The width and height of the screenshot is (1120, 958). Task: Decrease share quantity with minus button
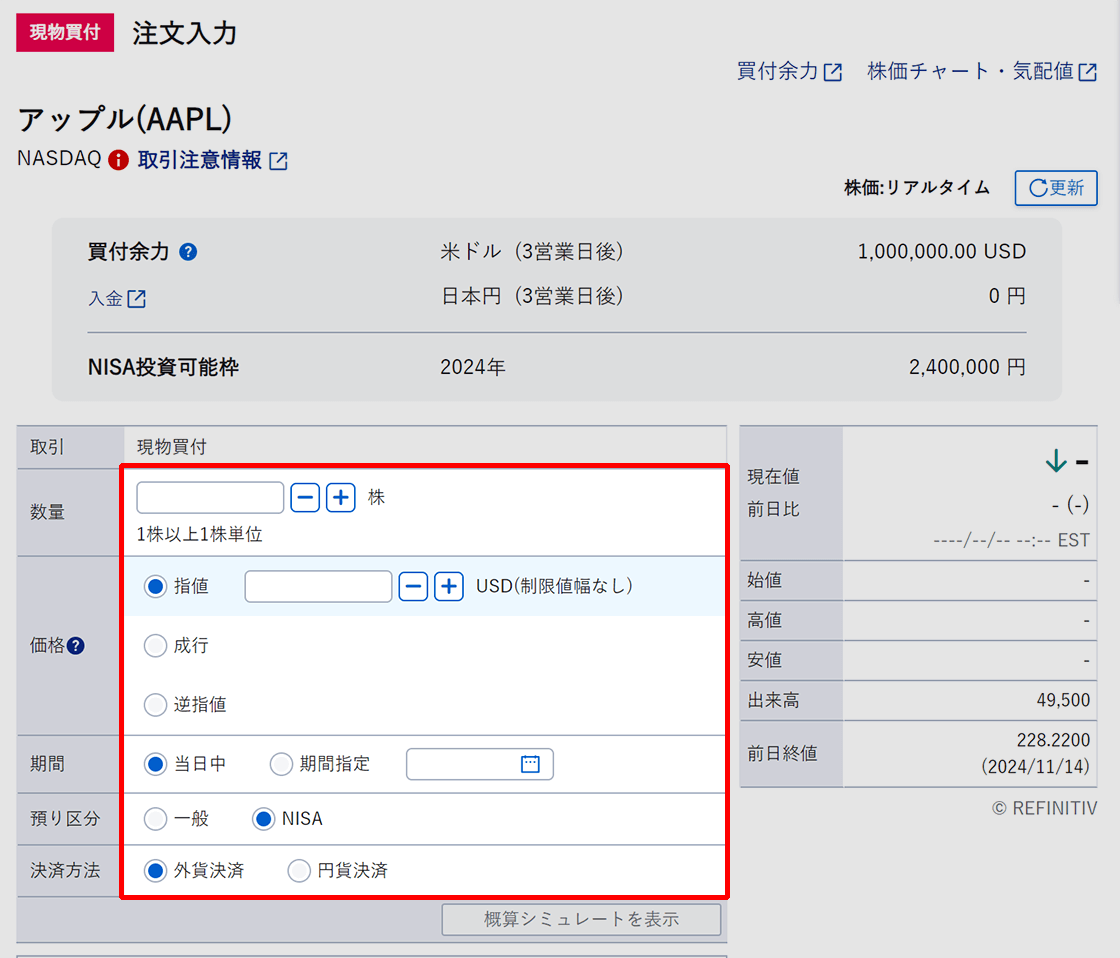(305, 497)
